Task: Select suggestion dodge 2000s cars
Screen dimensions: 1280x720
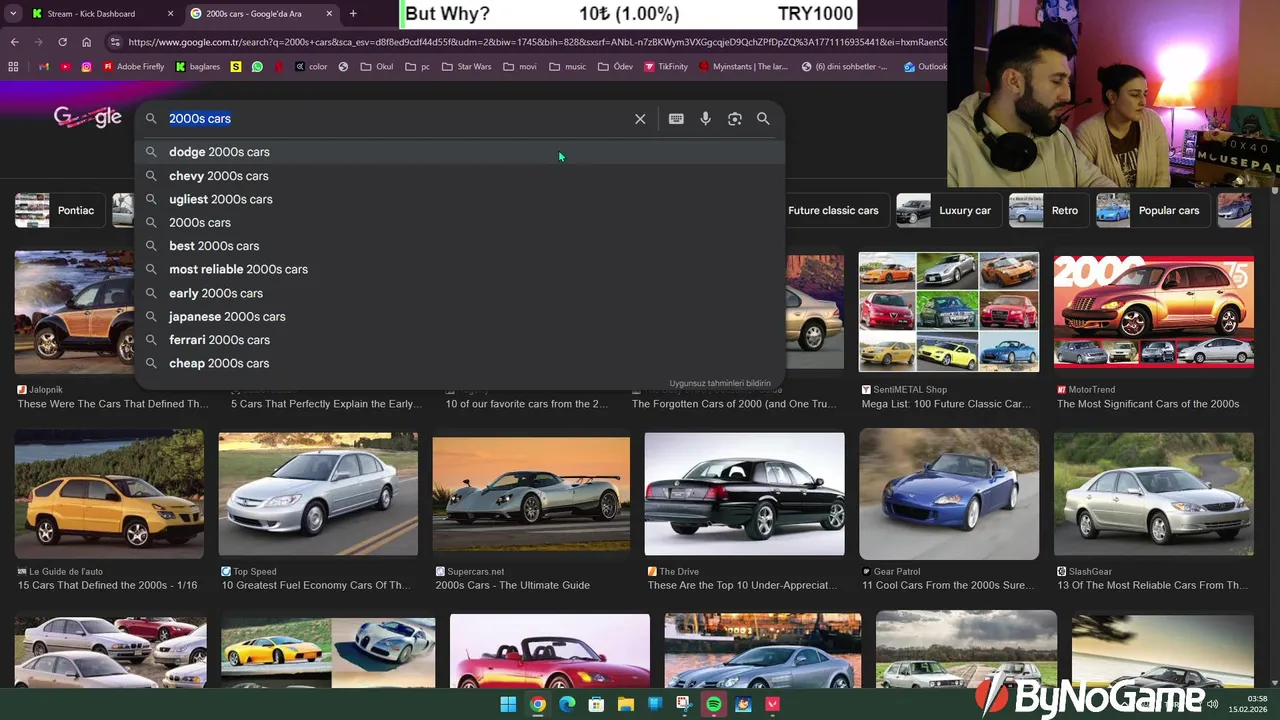Action: 459,152
